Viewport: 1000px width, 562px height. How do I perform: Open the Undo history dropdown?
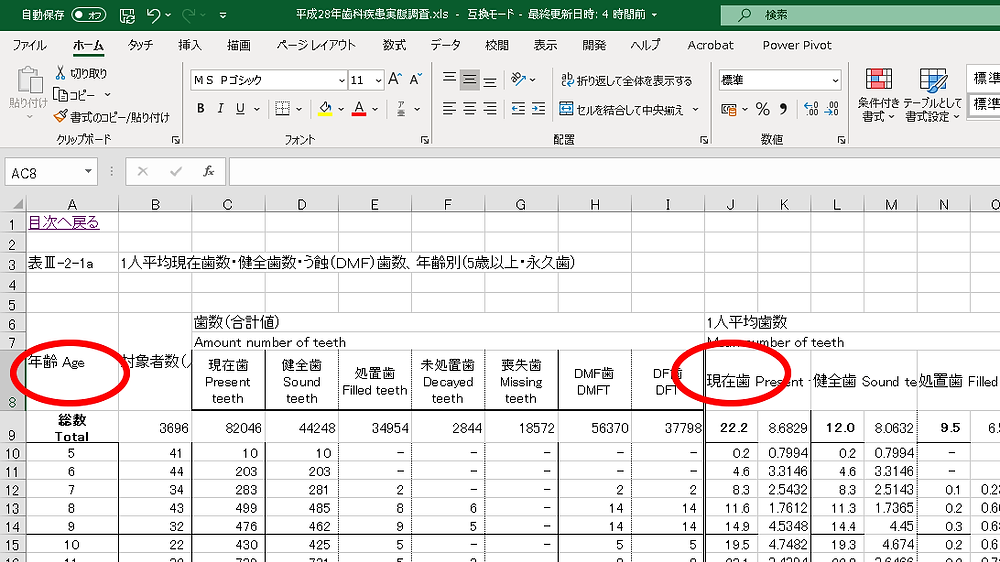pyautogui.click(x=168, y=15)
